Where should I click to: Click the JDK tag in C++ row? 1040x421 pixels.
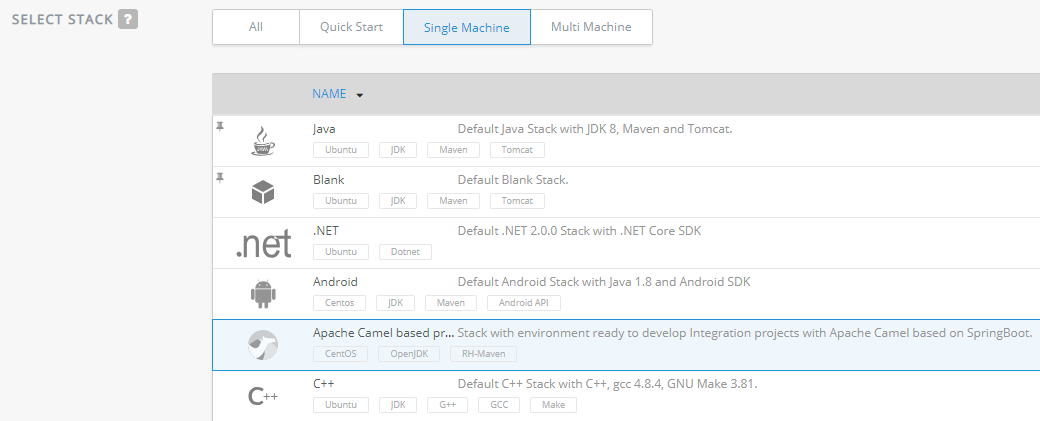click(x=398, y=405)
